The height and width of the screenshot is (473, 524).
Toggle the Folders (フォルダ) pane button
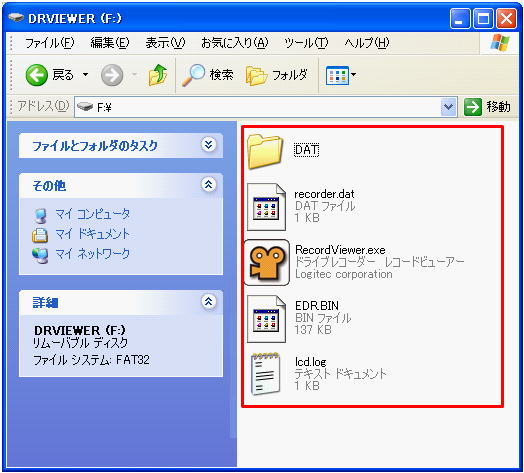pyautogui.click(x=276, y=75)
